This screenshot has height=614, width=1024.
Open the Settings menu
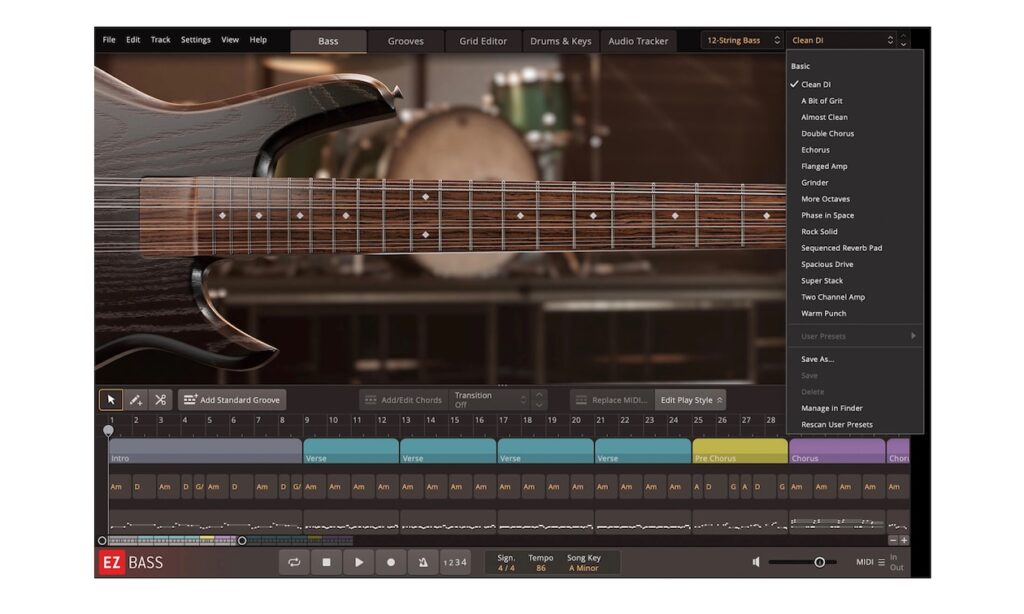[196, 40]
